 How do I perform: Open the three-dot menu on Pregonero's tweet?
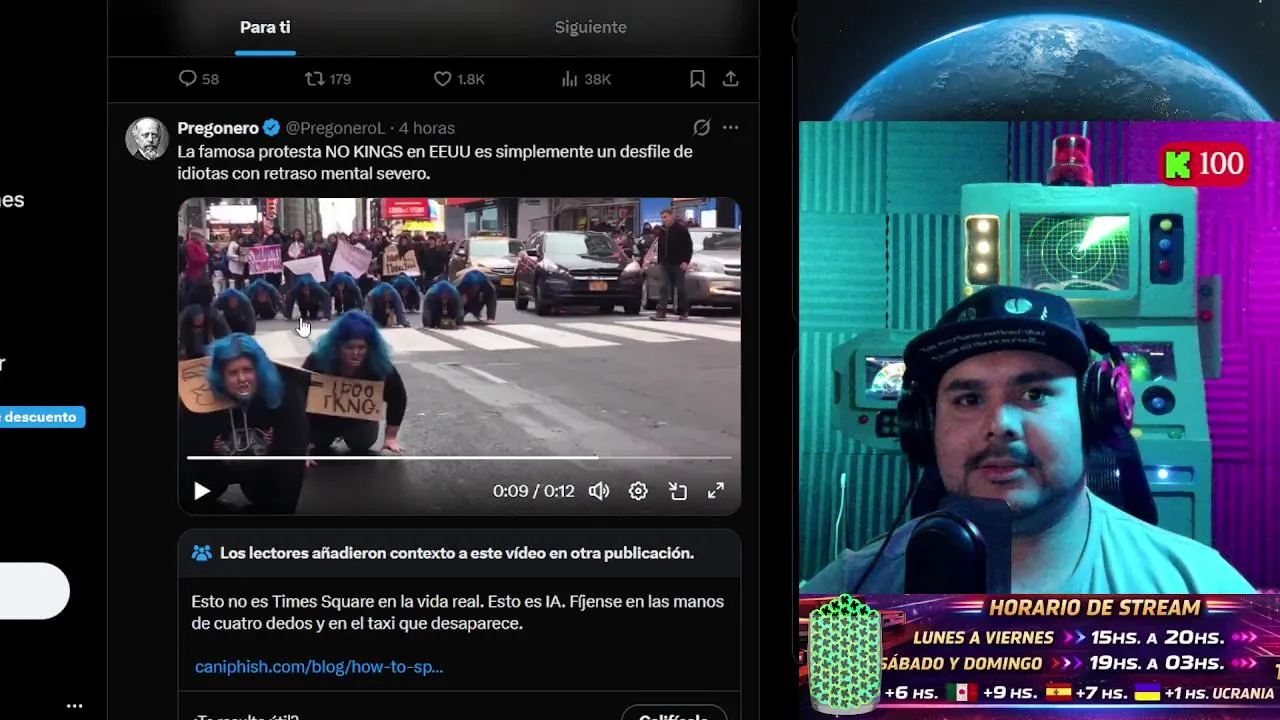point(731,128)
